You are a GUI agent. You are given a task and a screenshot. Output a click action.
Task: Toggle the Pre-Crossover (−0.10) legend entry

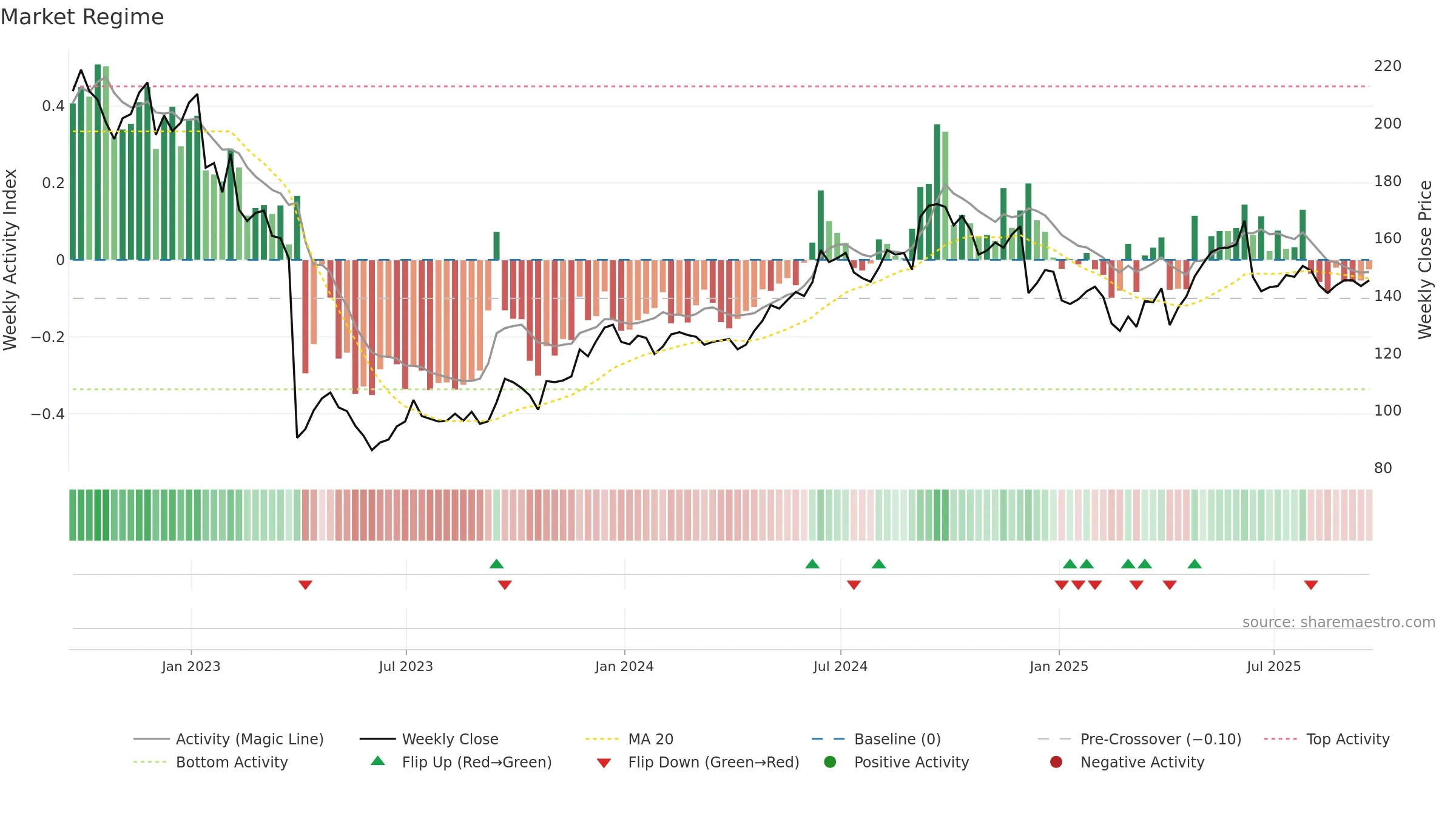tap(1139, 739)
